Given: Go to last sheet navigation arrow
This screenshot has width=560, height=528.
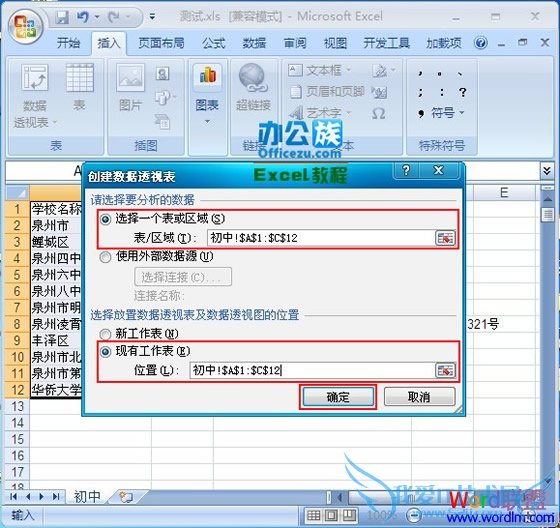Looking at the screenshot, I should (56, 497).
